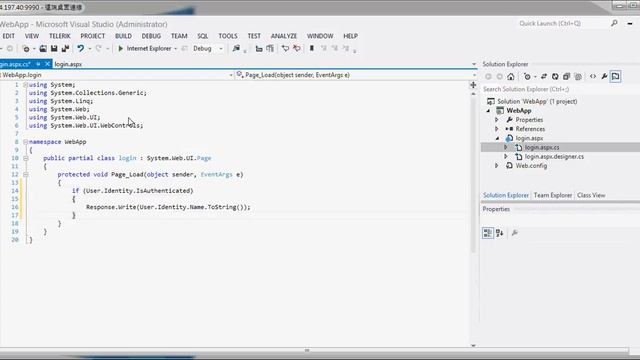Screen dimensions: 640x360
Task: Click the Search Solution Explorer field
Action: click(x=560, y=89)
